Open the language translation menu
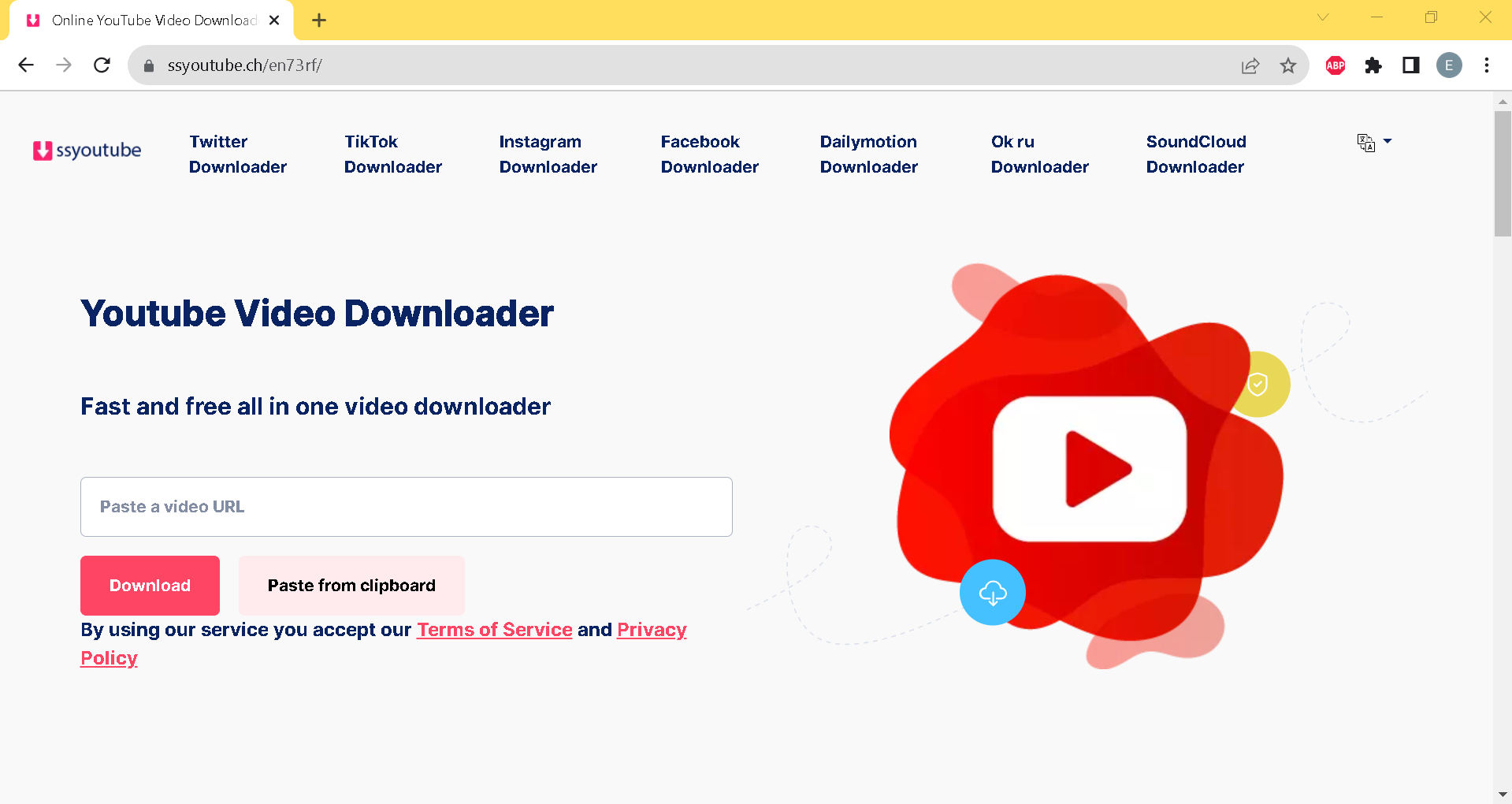1512x804 pixels. pyautogui.click(x=1365, y=142)
